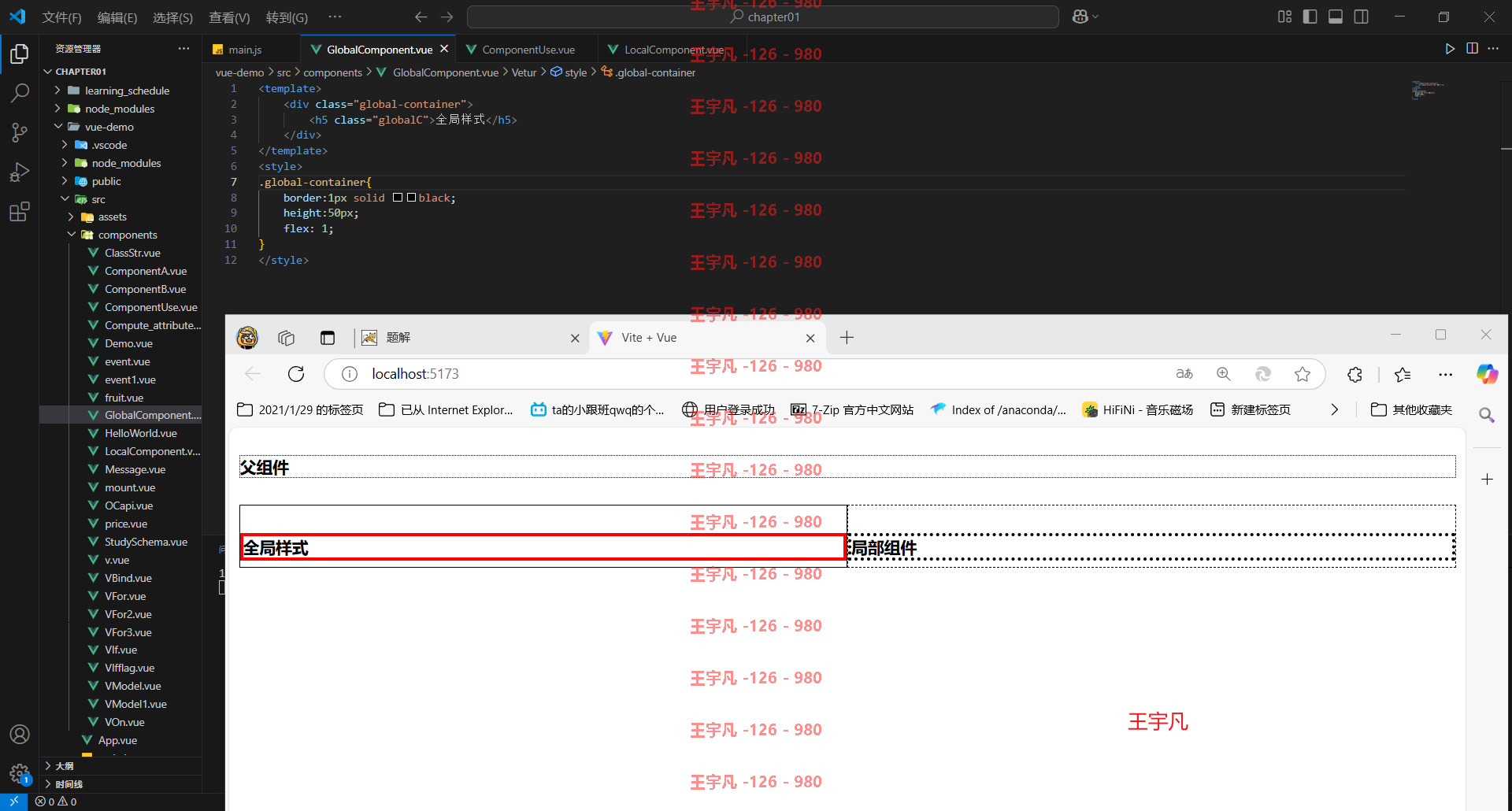Open Customize Layout icon
The height and width of the screenshot is (811, 1512).
[x=1285, y=17]
